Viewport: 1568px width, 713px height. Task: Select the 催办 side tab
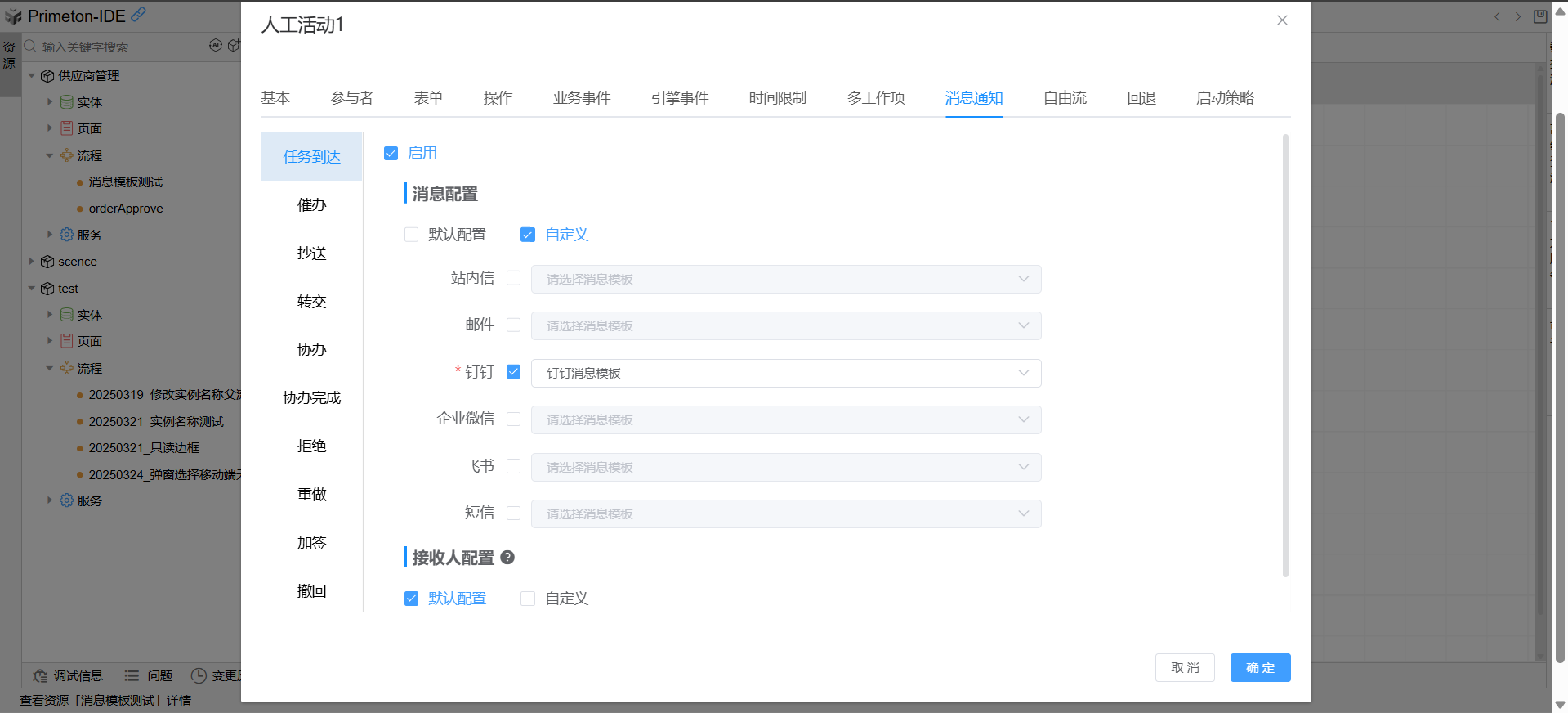click(x=311, y=205)
